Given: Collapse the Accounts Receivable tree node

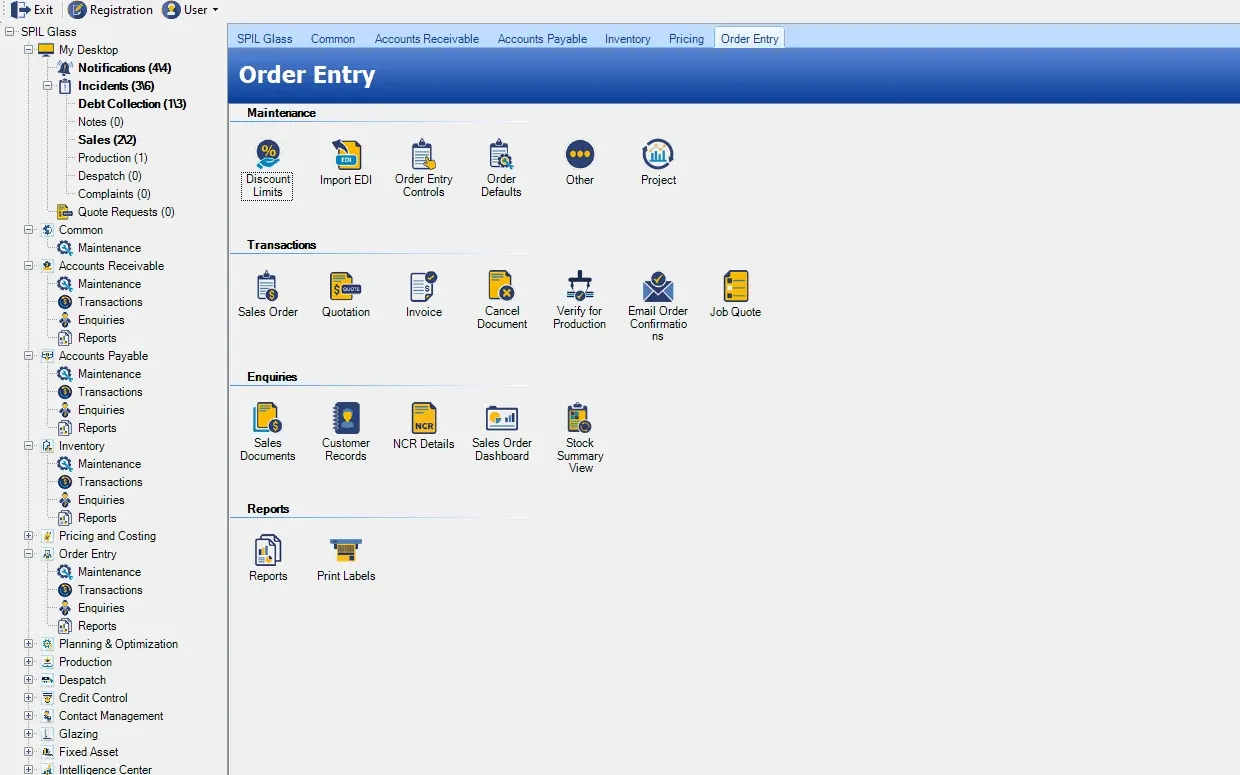Looking at the screenshot, I should tap(29, 266).
